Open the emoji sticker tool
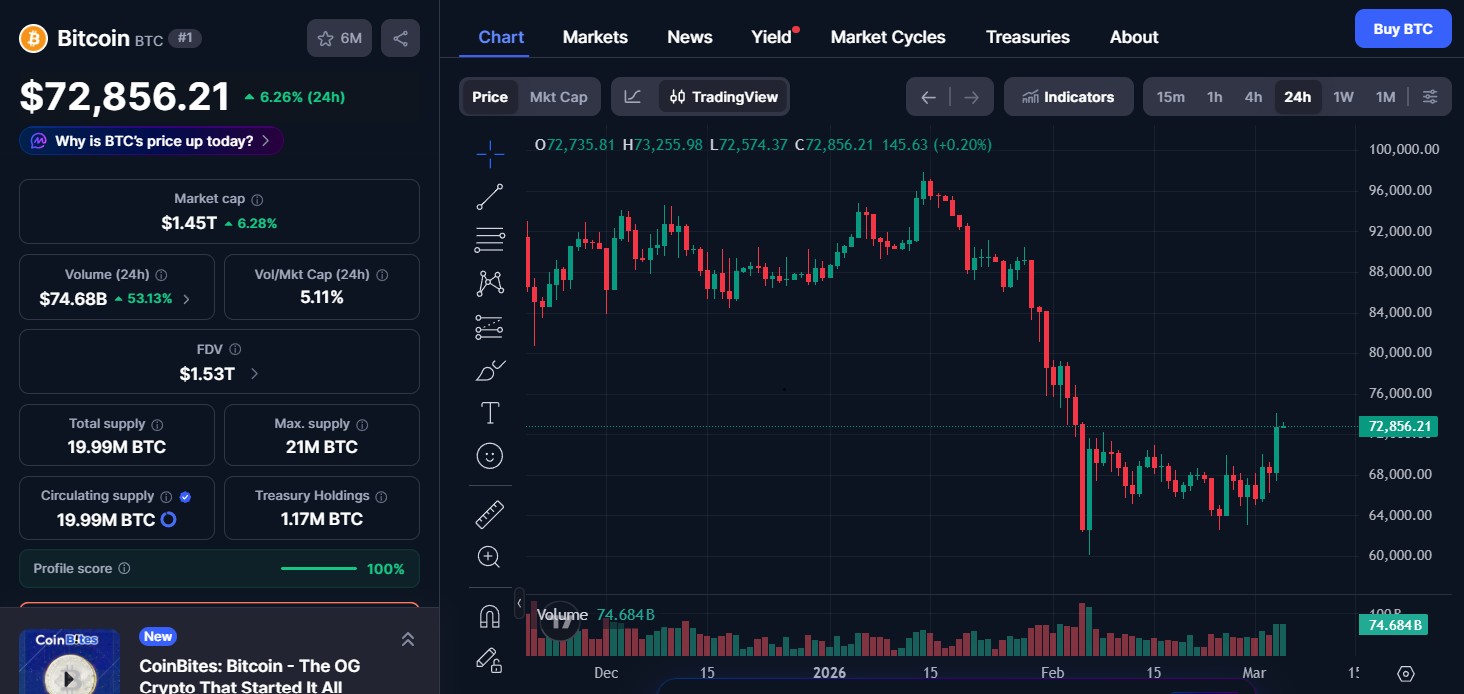Viewport: 1464px width, 694px height. (x=489, y=456)
